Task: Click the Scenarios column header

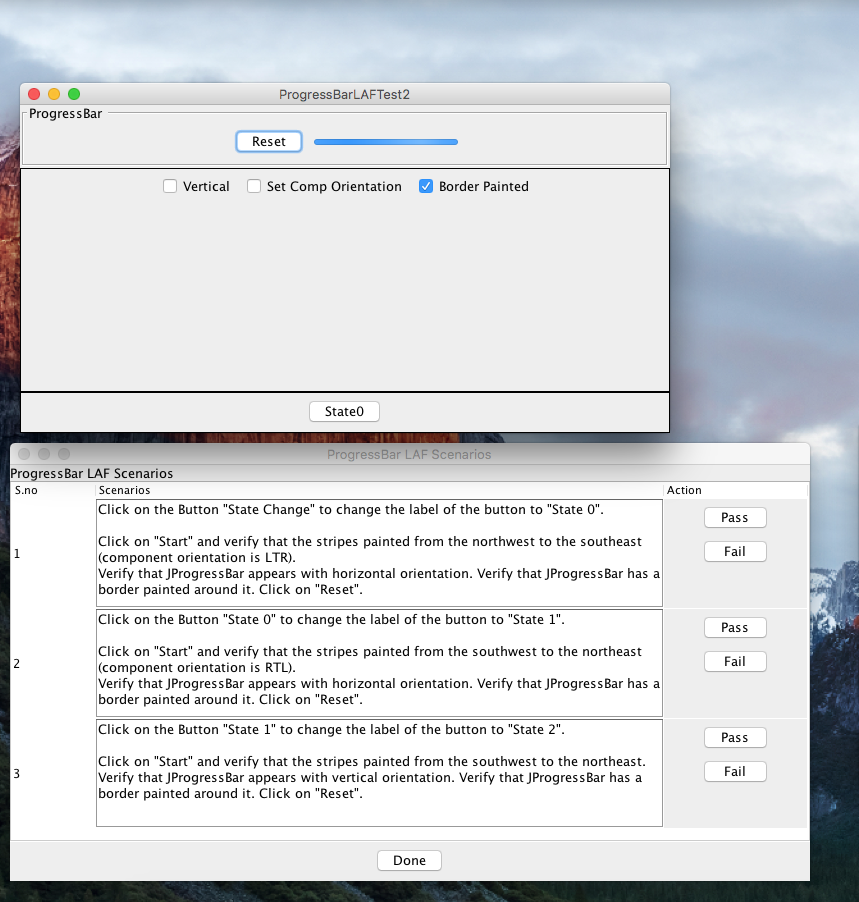Action: [x=380, y=491]
